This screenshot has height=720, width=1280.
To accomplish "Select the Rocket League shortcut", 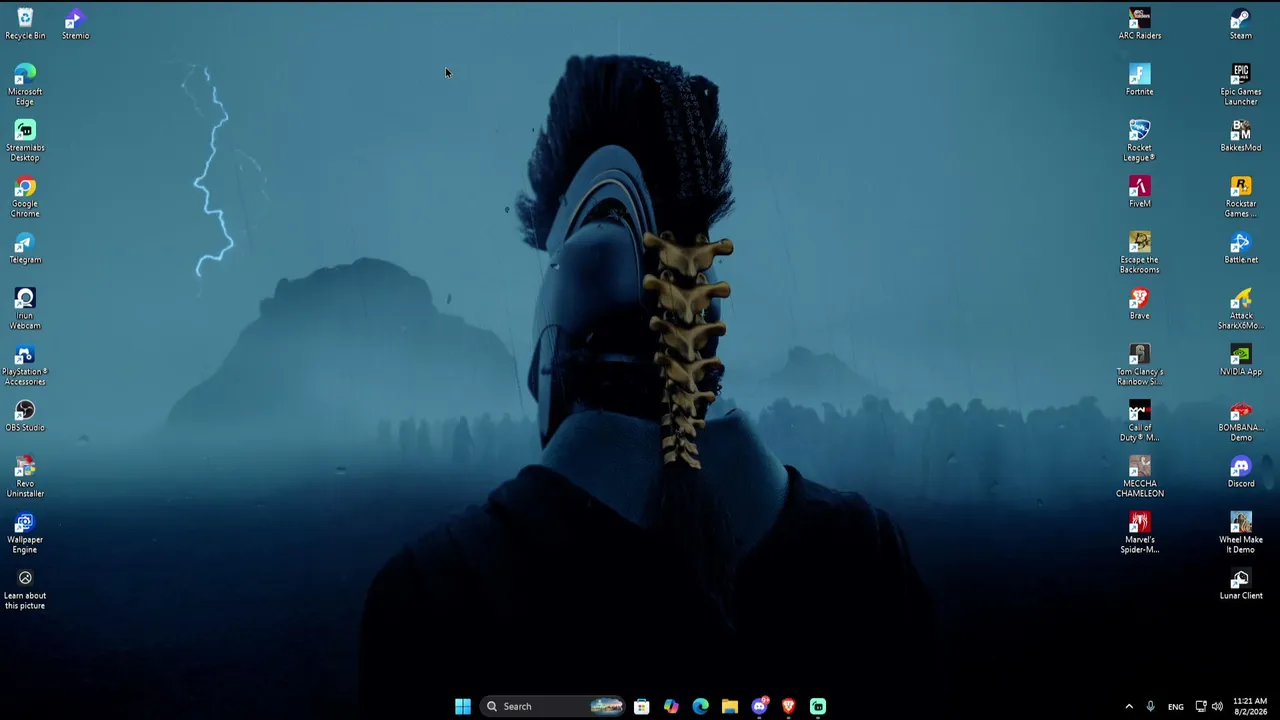I will 1140,141.
